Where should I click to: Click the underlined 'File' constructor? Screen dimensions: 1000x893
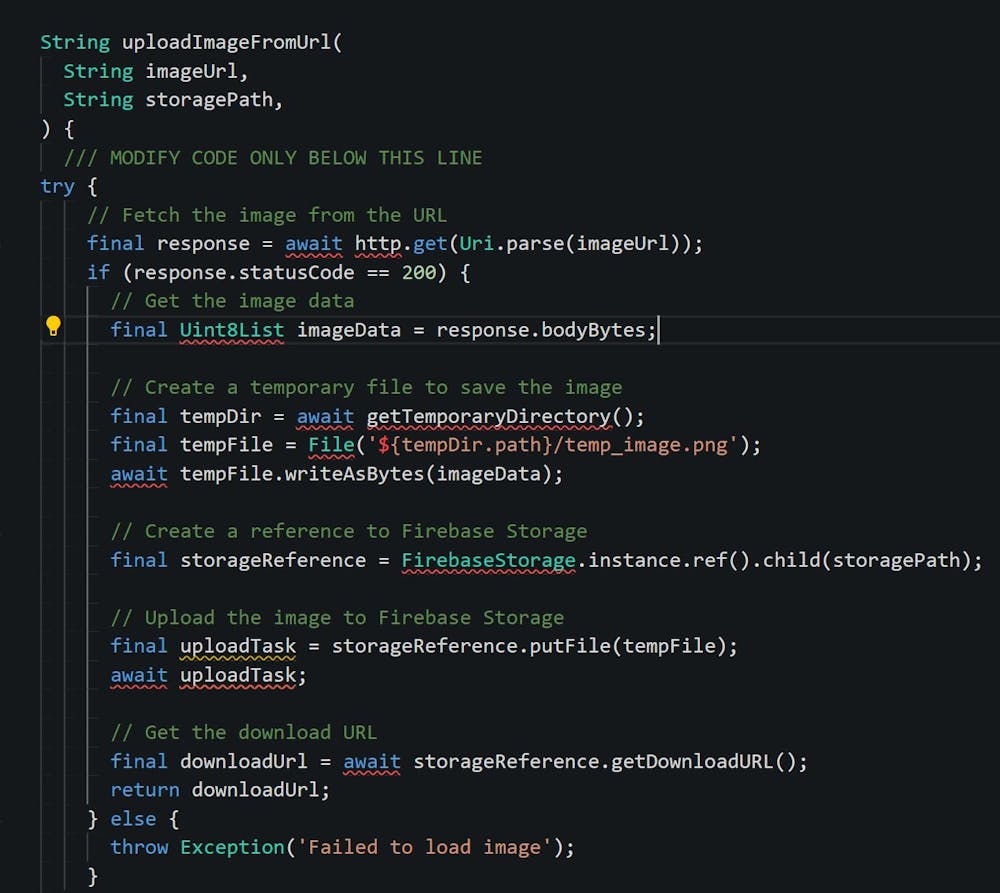[x=331, y=445]
